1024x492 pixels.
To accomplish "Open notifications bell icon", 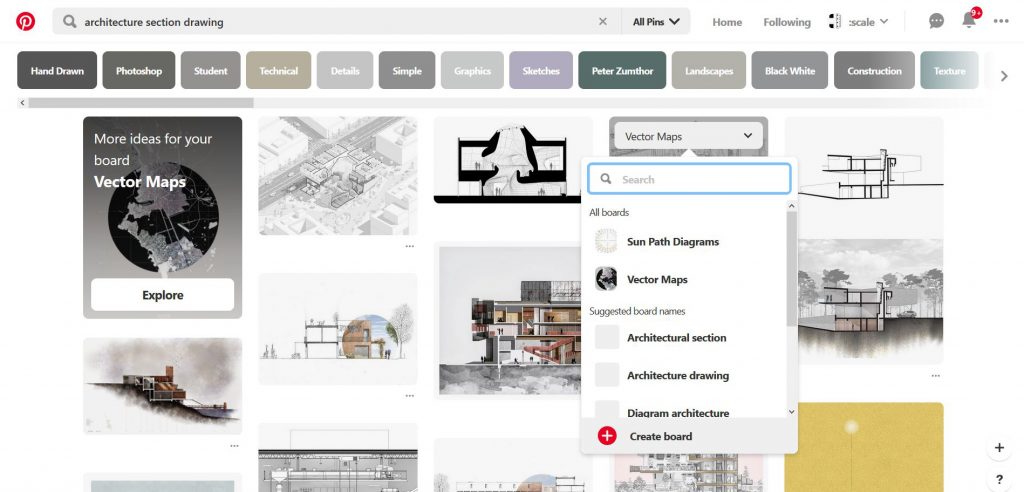I will click(969, 20).
